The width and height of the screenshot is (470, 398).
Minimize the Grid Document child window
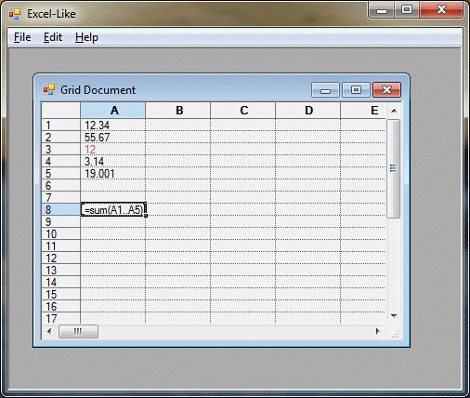coord(325,90)
